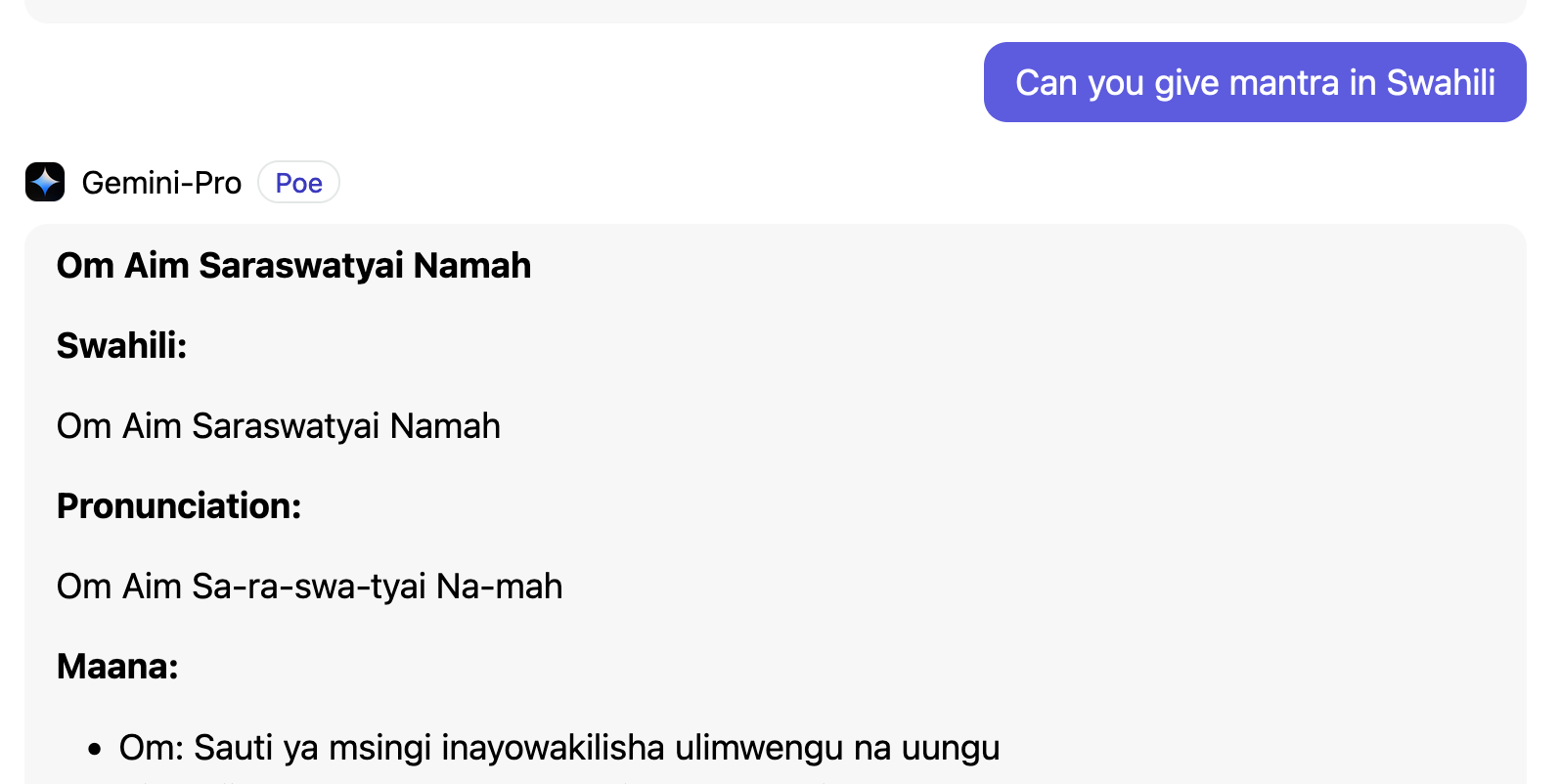Click the bold 'Om Aim Saraswatyai Namah' heading

[293, 266]
